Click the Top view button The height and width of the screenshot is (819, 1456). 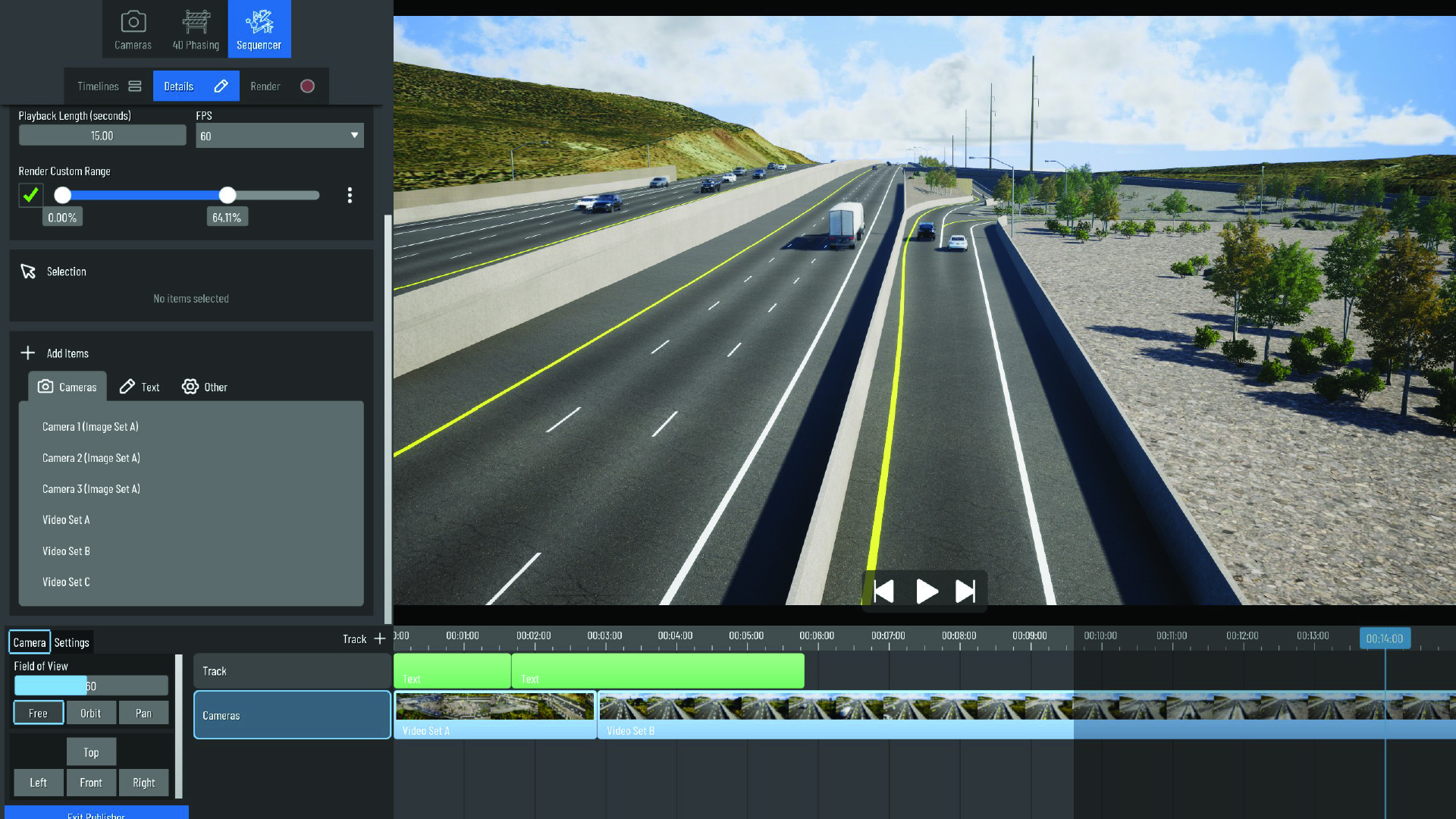[91, 752]
